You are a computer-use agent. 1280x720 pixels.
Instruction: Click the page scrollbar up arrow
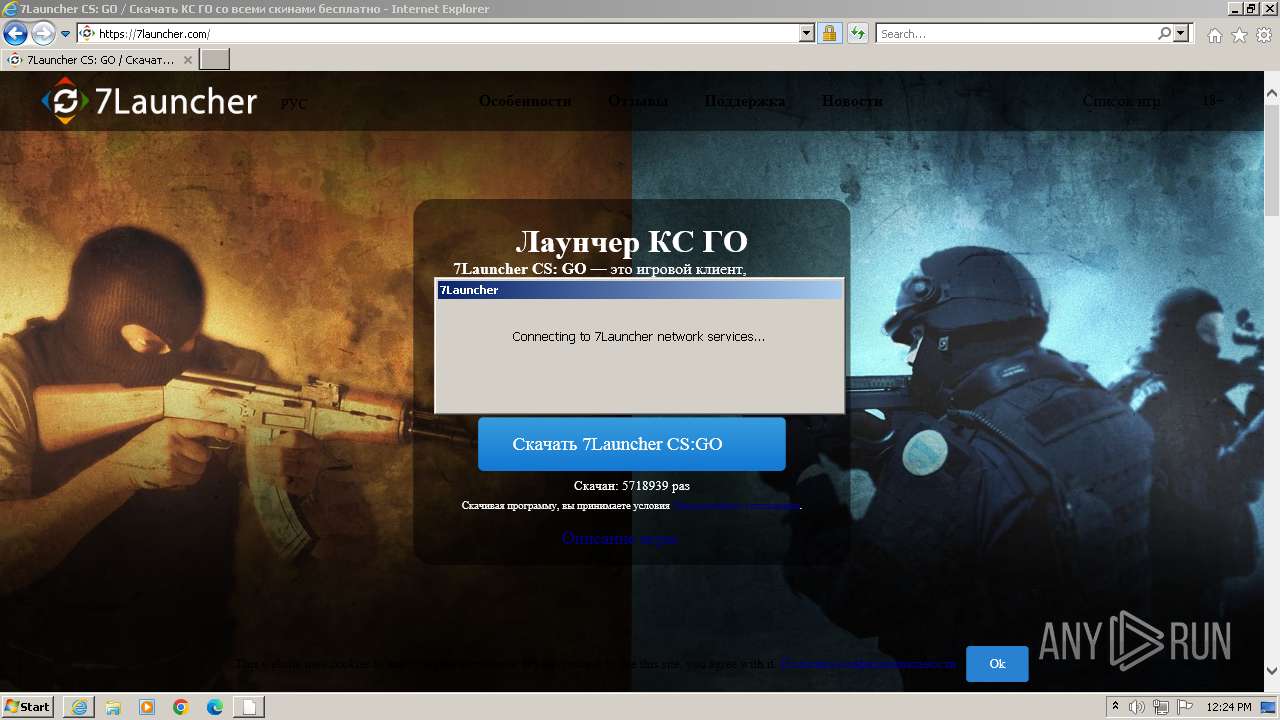1272,95
